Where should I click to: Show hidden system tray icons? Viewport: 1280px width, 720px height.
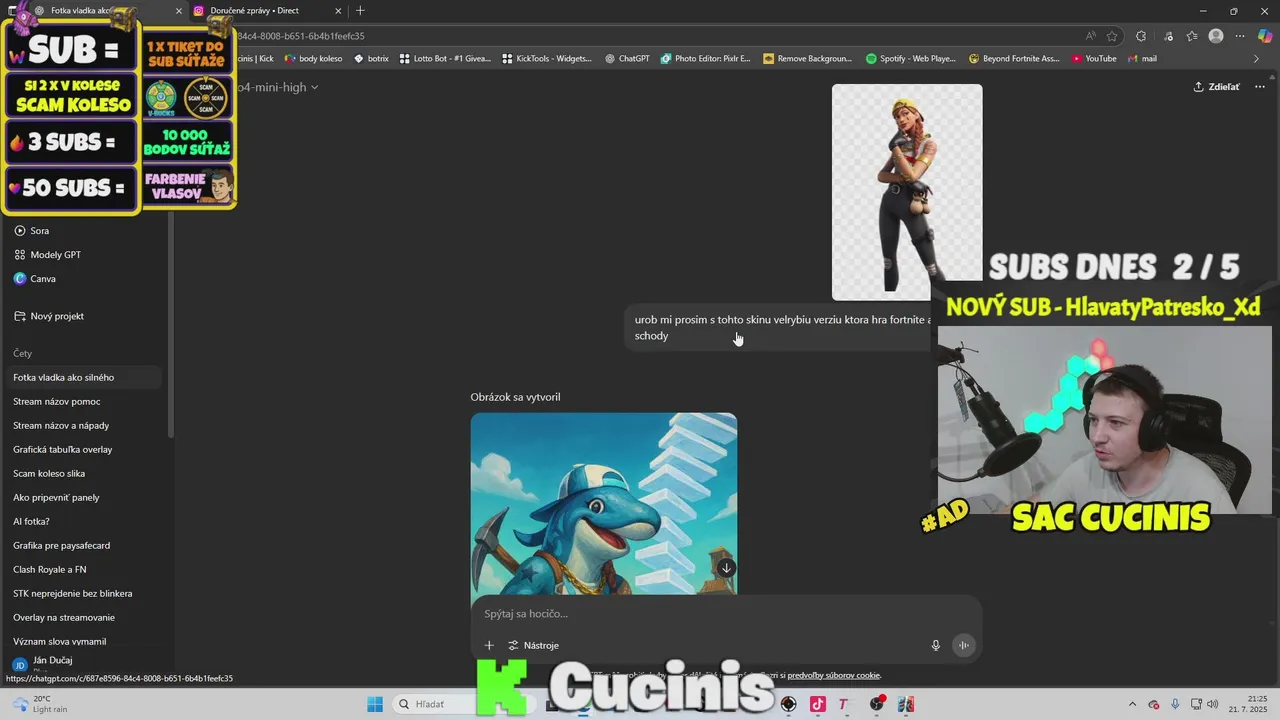1132,704
